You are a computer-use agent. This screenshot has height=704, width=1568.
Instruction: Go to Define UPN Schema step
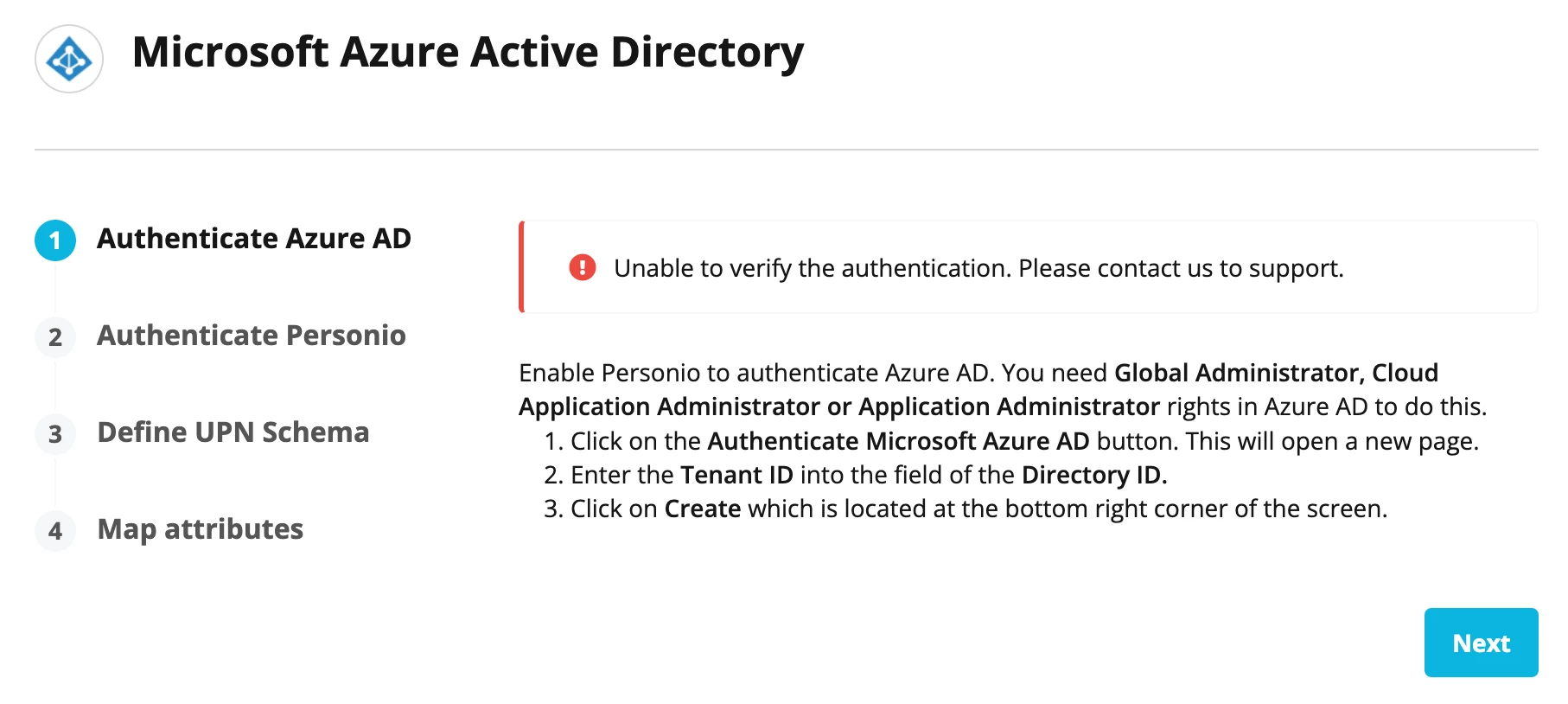coord(233,432)
